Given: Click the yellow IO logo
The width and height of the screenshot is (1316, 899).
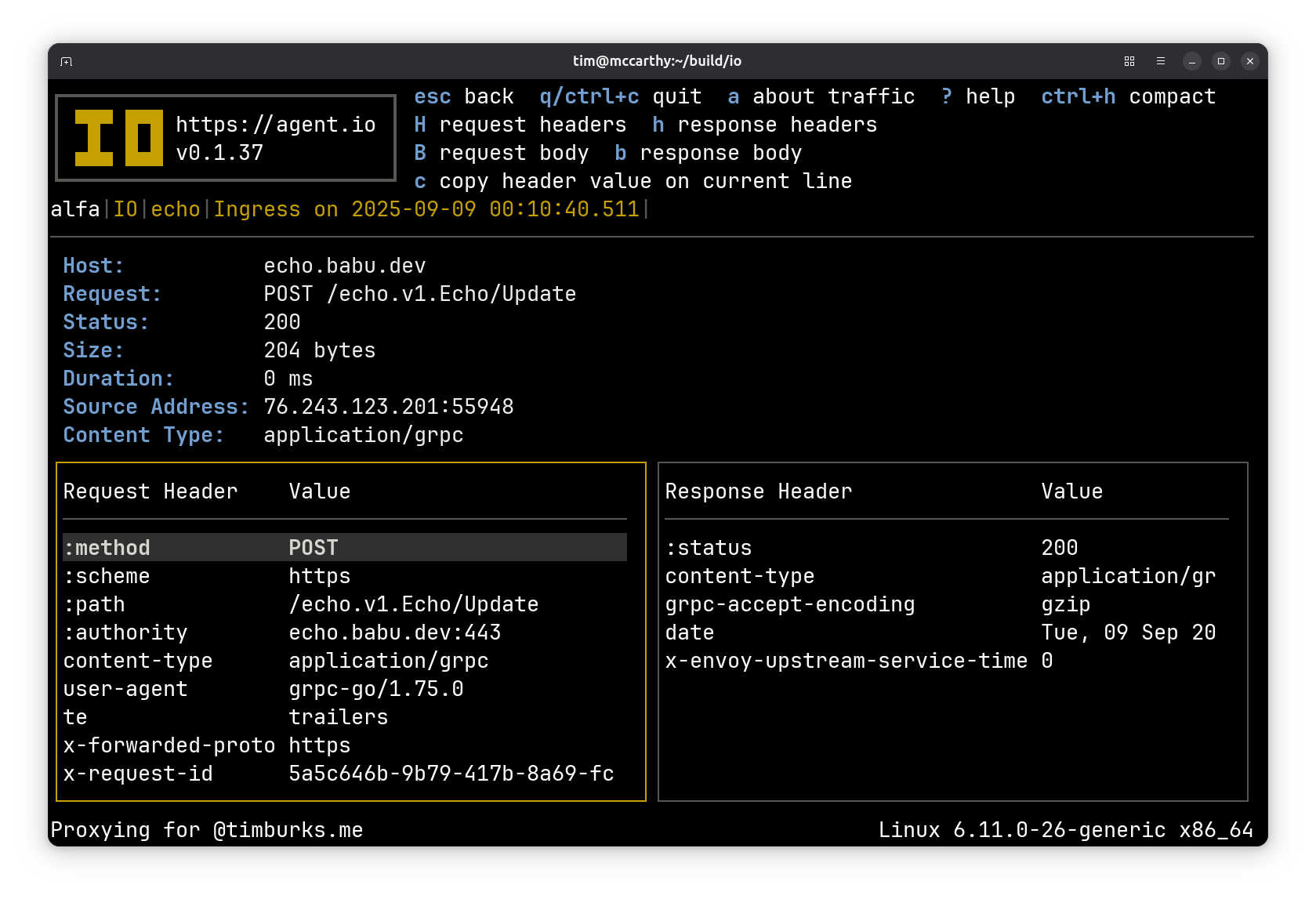Looking at the screenshot, I should (x=118, y=138).
